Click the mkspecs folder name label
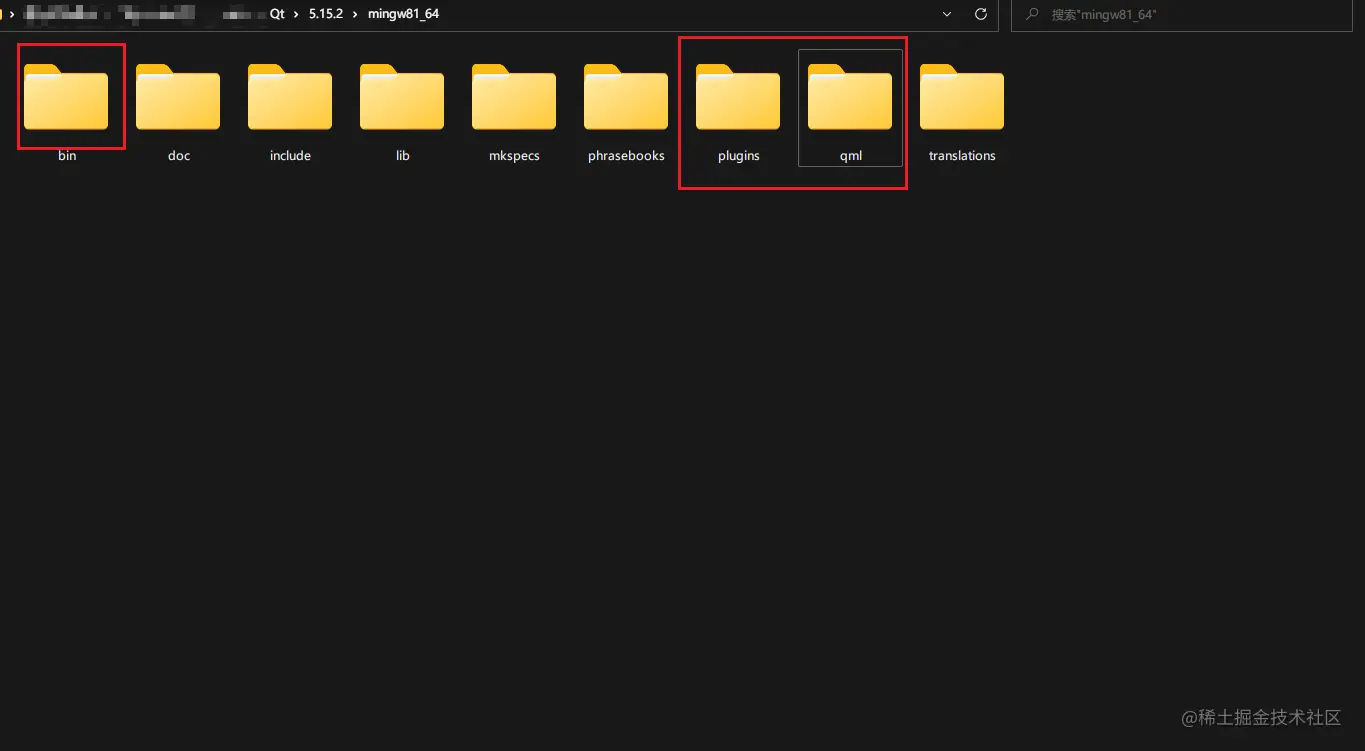1365x751 pixels. pyautogui.click(x=514, y=156)
